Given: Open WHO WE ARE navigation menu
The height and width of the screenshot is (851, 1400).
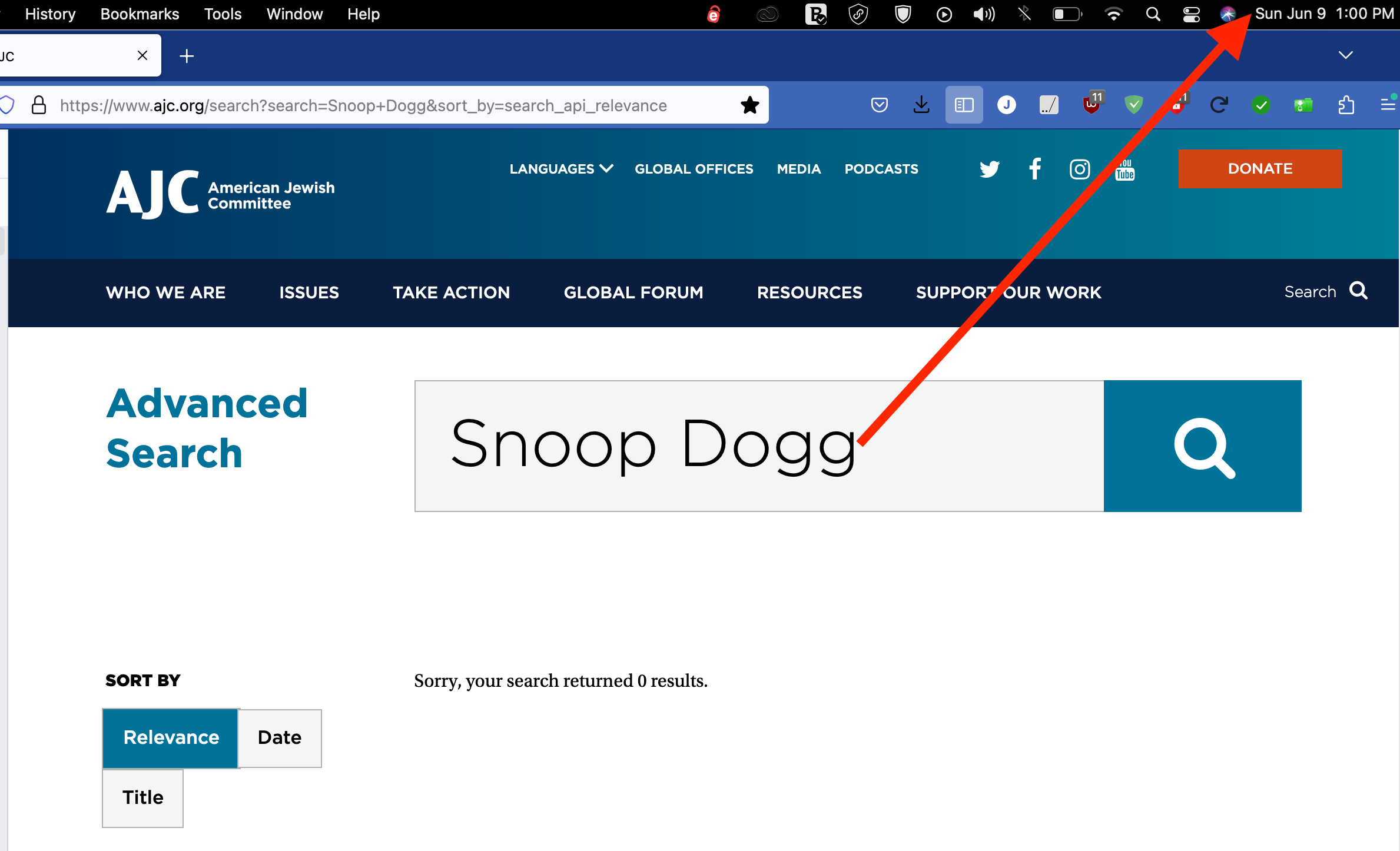Looking at the screenshot, I should click(165, 292).
